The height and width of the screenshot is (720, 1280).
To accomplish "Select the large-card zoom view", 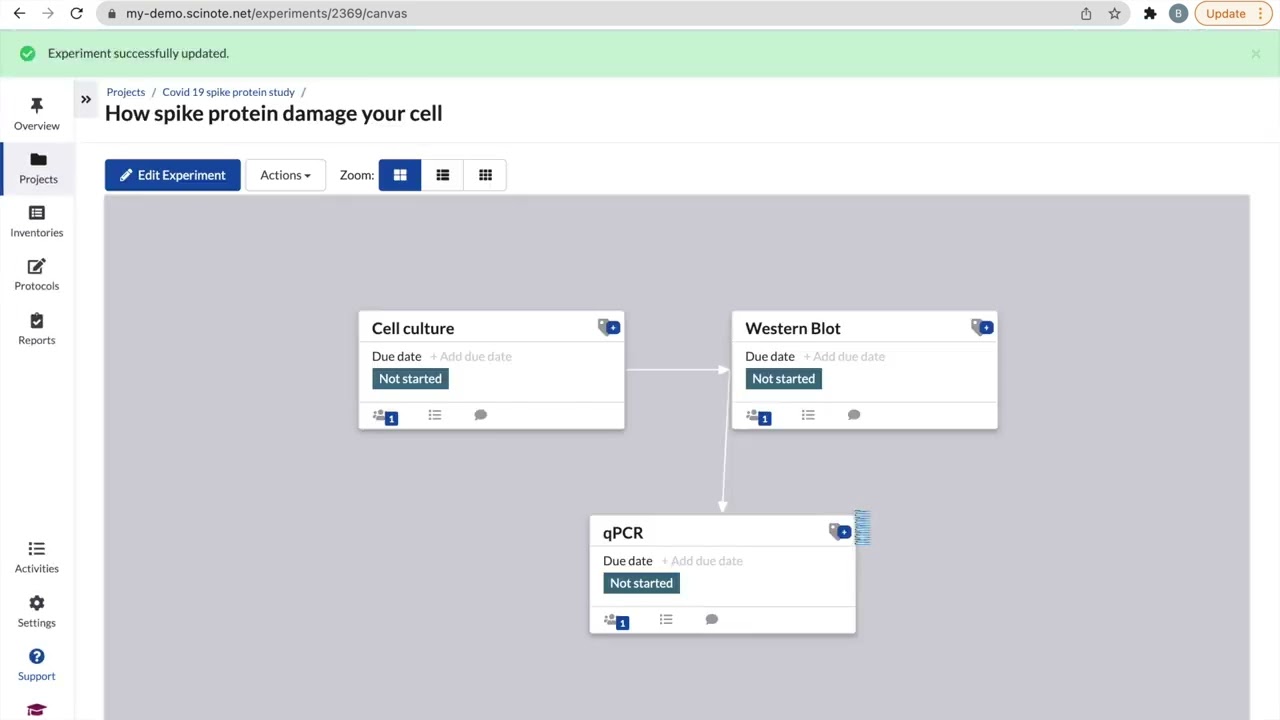I will click(400, 175).
